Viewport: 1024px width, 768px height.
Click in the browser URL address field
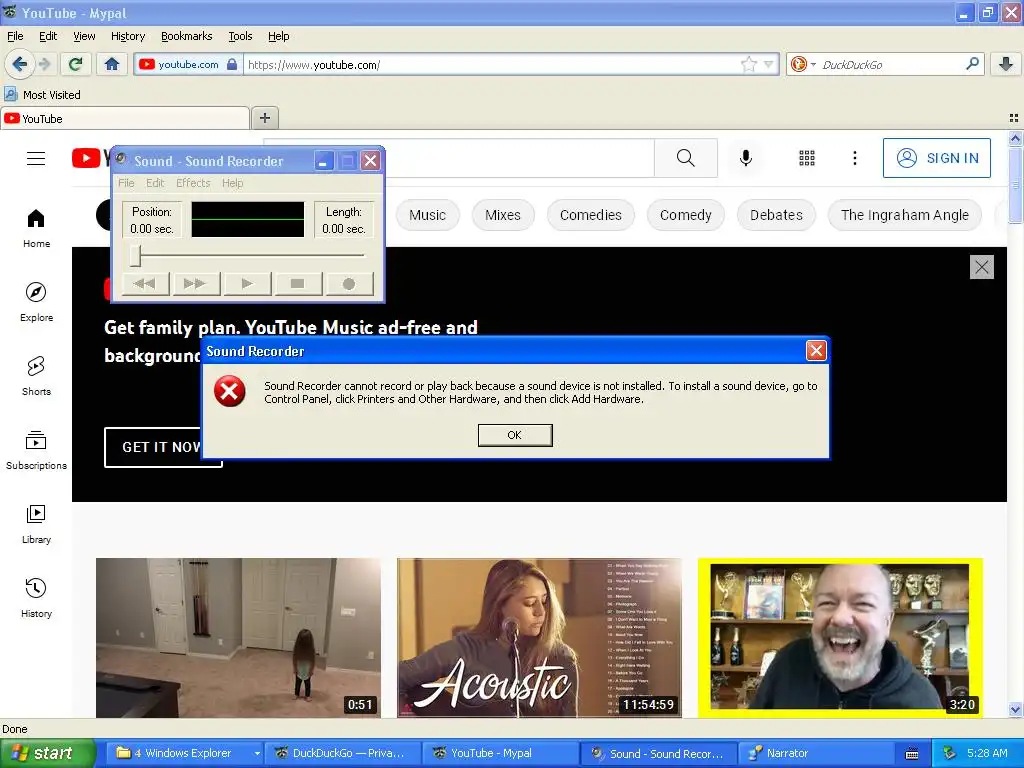[491, 65]
